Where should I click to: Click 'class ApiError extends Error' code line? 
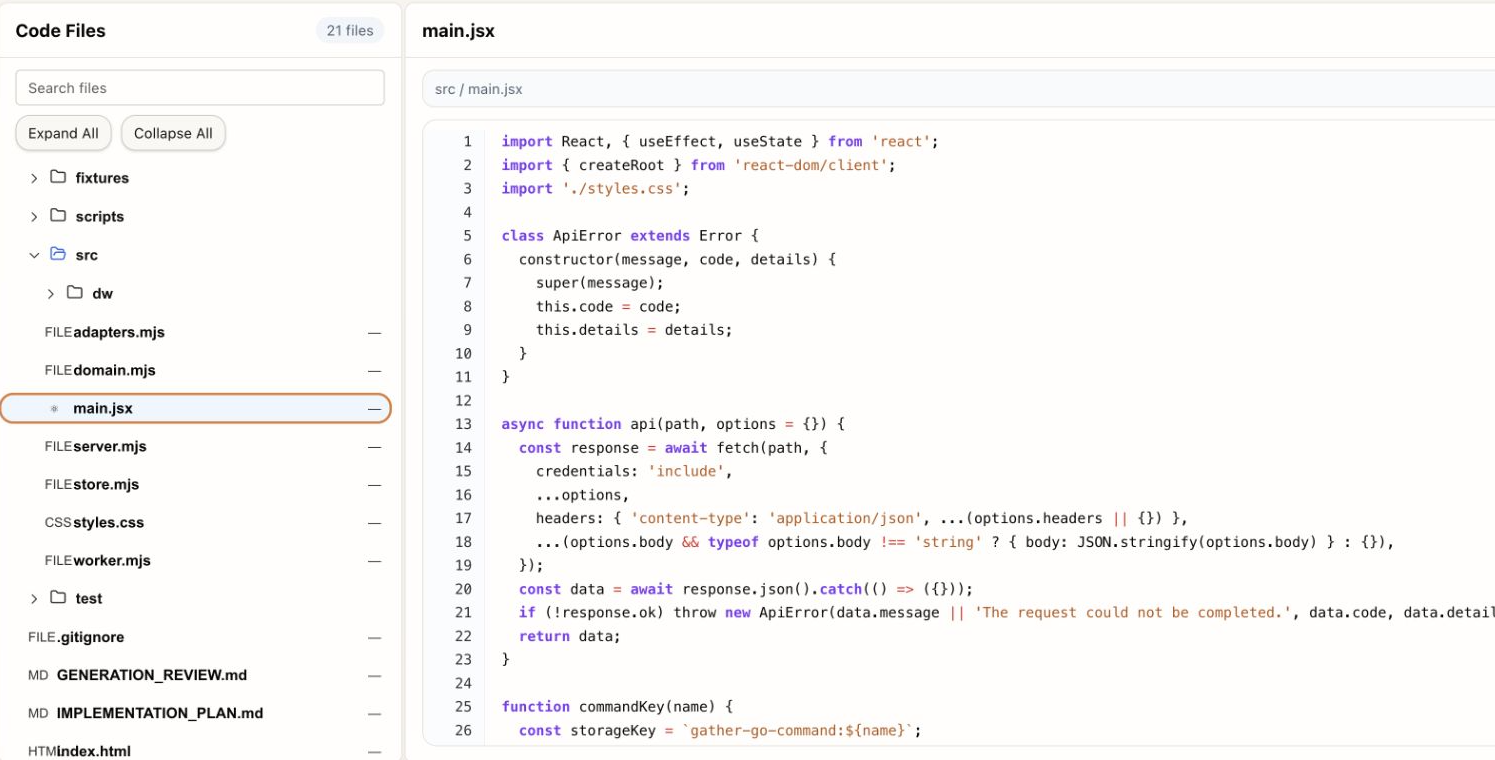(x=630, y=236)
